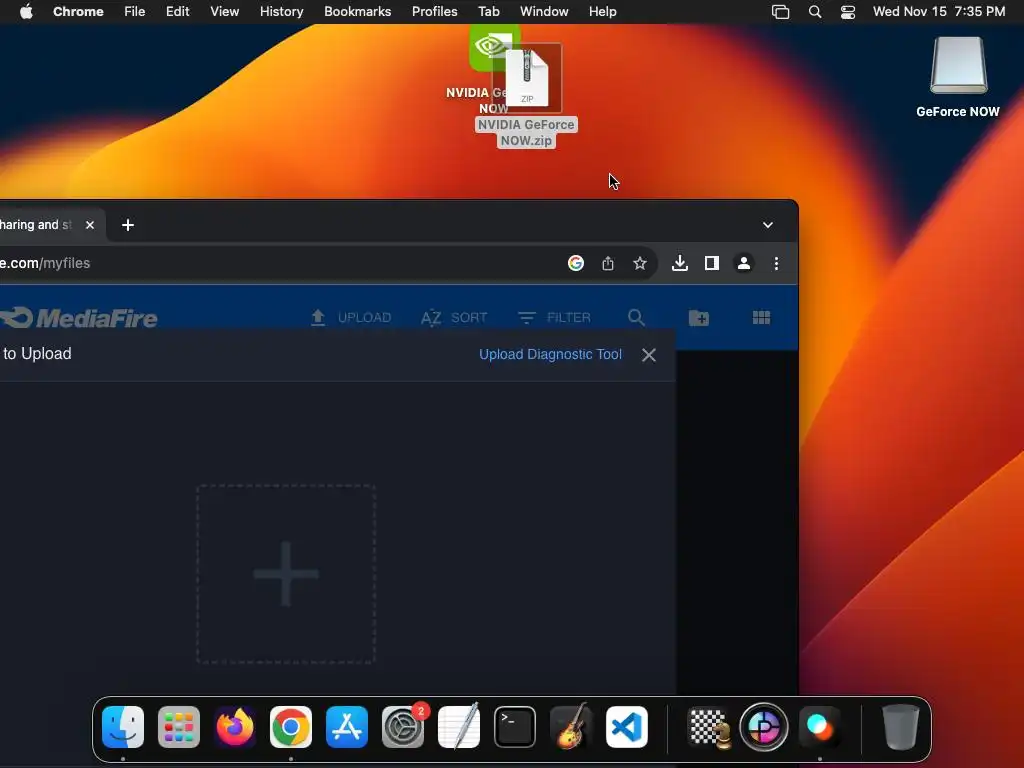Open the Chrome app menu

pos(78,11)
